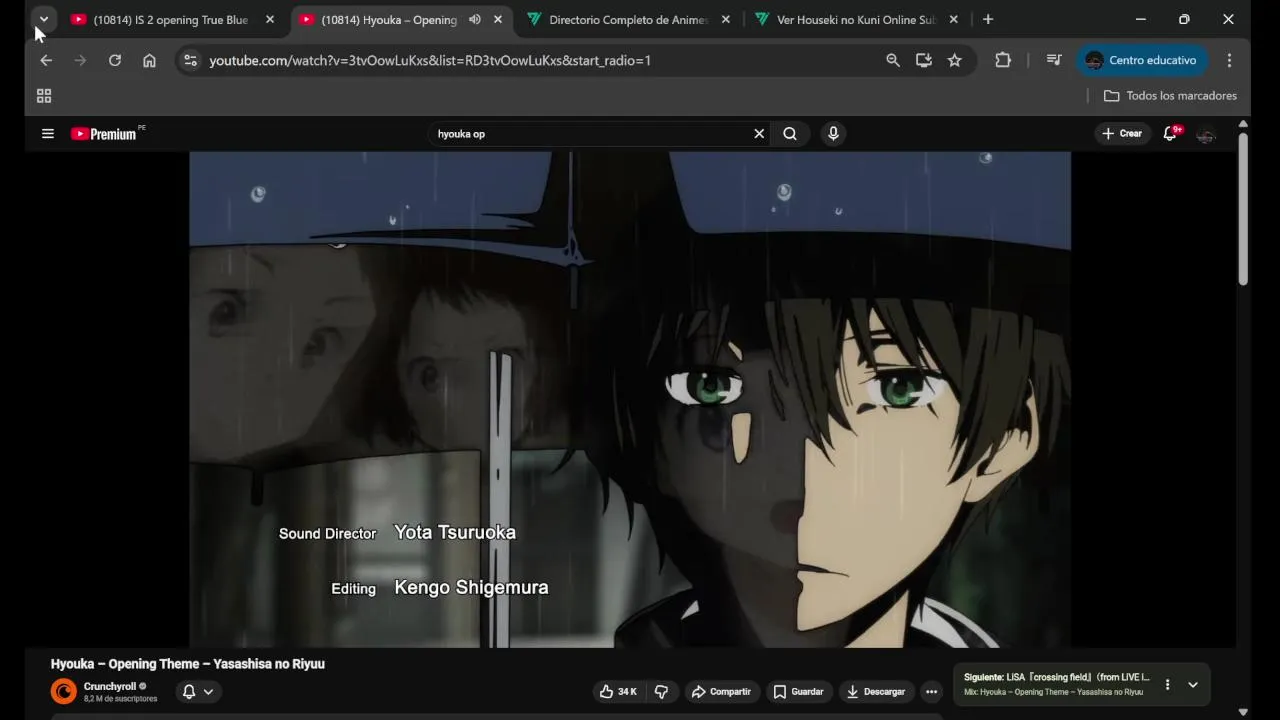Open the Todos los marcadores folder
Viewport: 1280px width, 720px height.
coord(1170,96)
